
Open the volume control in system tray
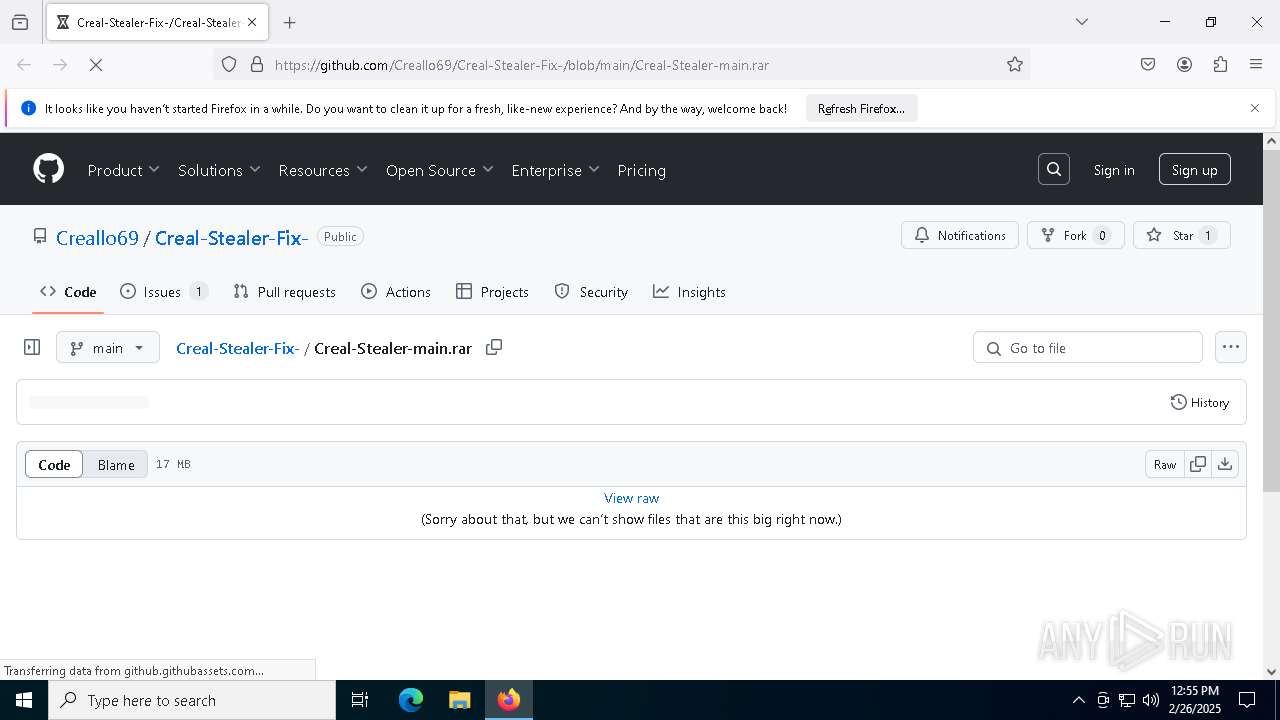1151,700
